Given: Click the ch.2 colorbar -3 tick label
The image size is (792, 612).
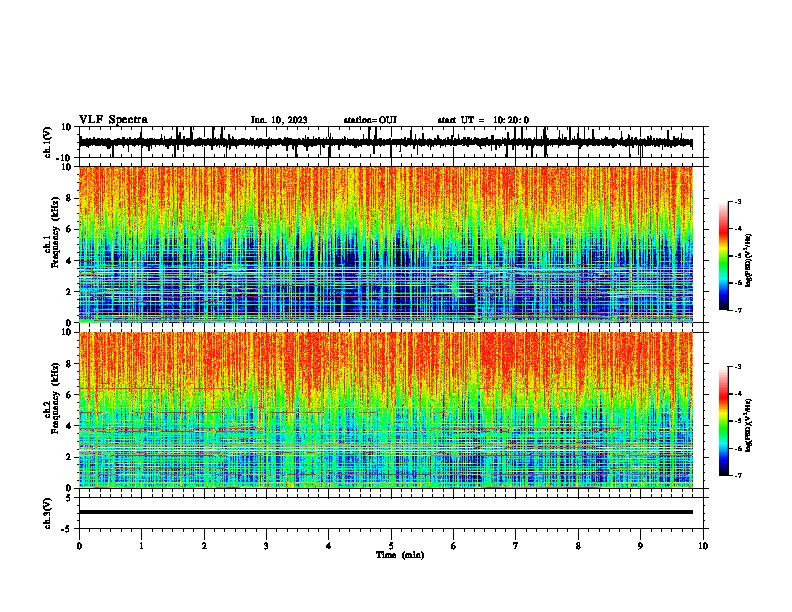Looking at the screenshot, I should click(x=738, y=367).
